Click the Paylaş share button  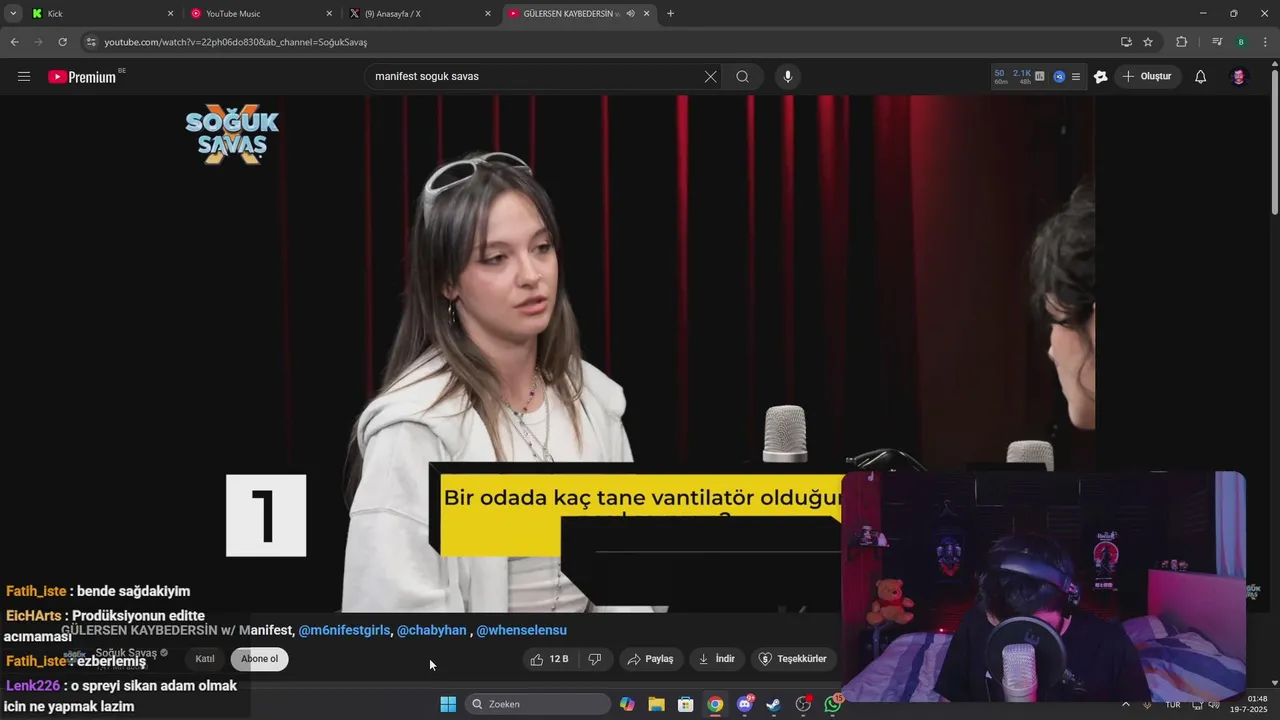(x=650, y=659)
